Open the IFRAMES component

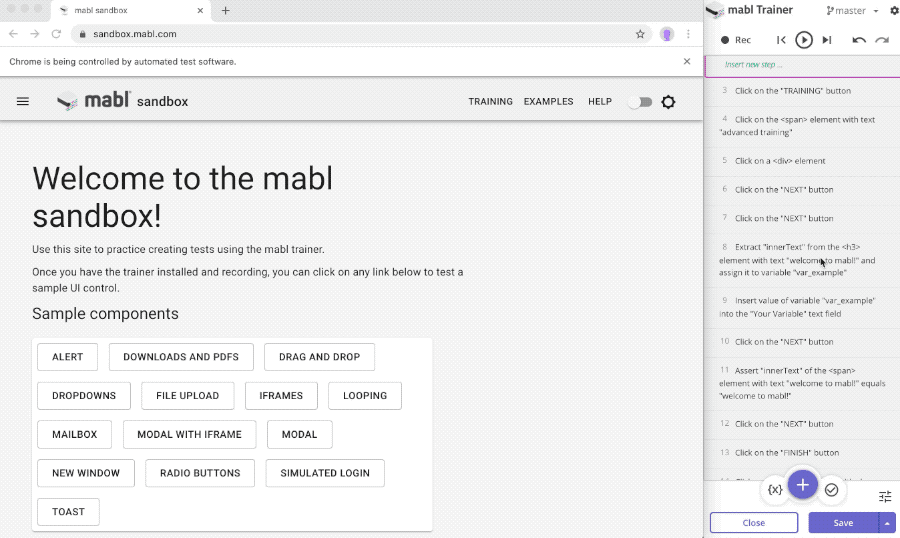[x=281, y=396]
